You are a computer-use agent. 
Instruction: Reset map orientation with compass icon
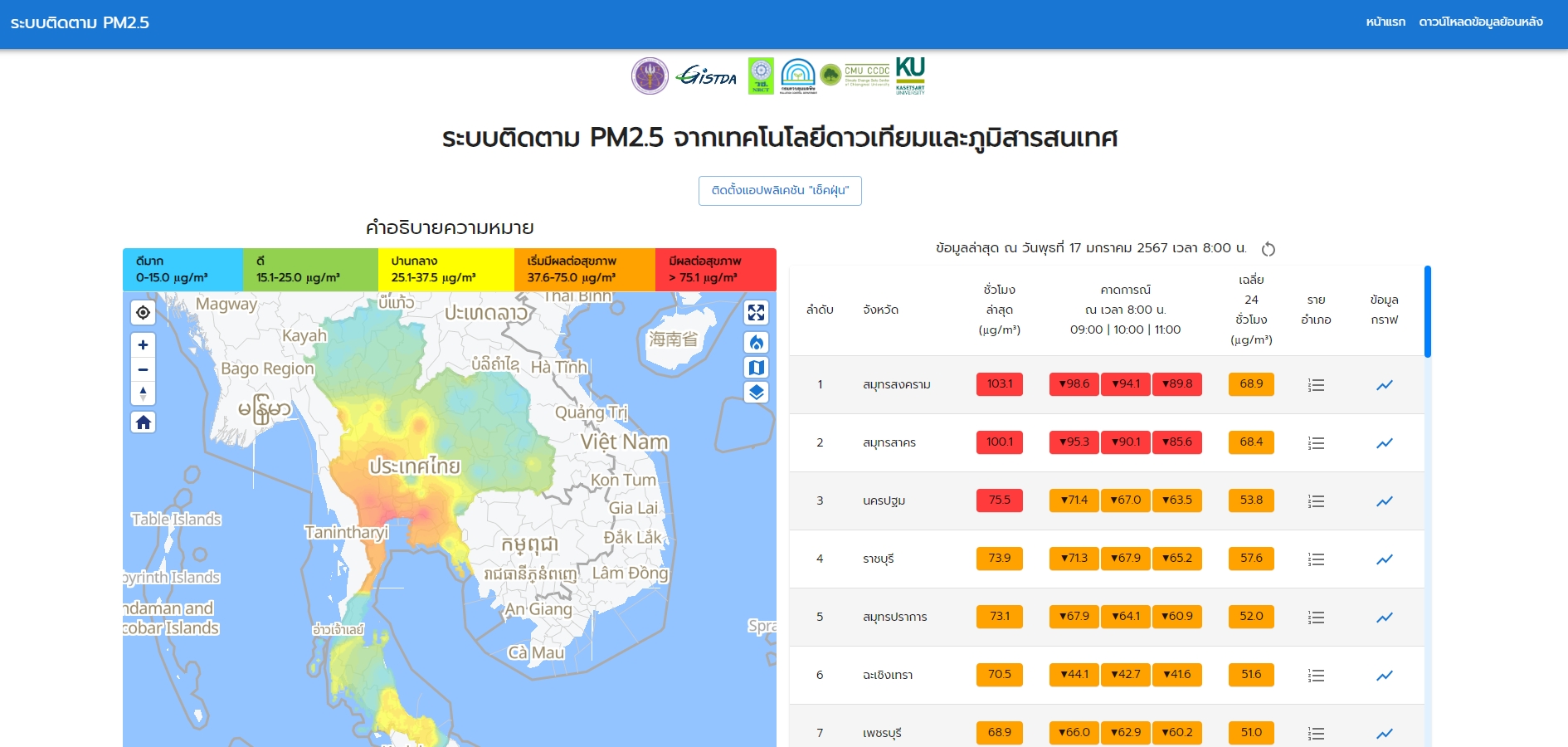pyautogui.click(x=144, y=393)
